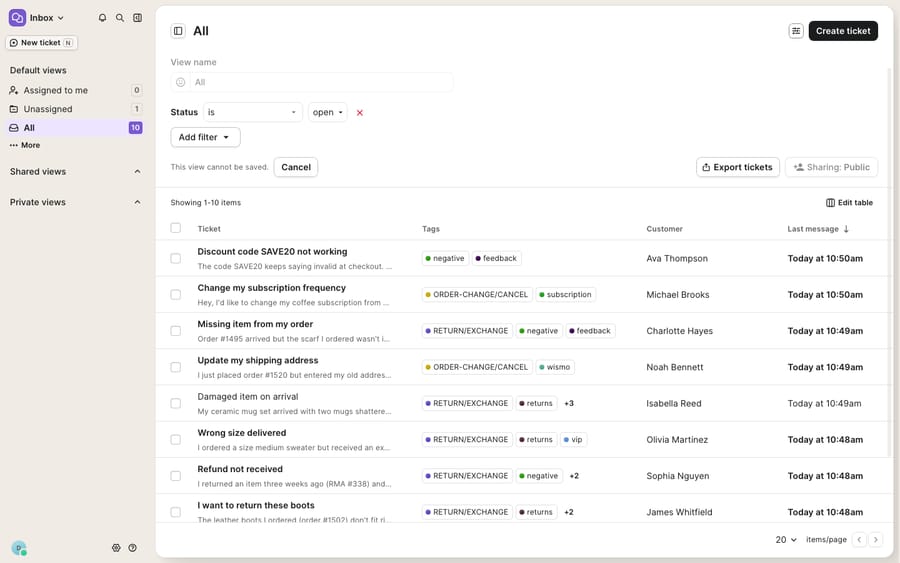This screenshot has width=900, height=563.
Task: Select the Update my shipping address checkbox
Action: pos(176,367)
